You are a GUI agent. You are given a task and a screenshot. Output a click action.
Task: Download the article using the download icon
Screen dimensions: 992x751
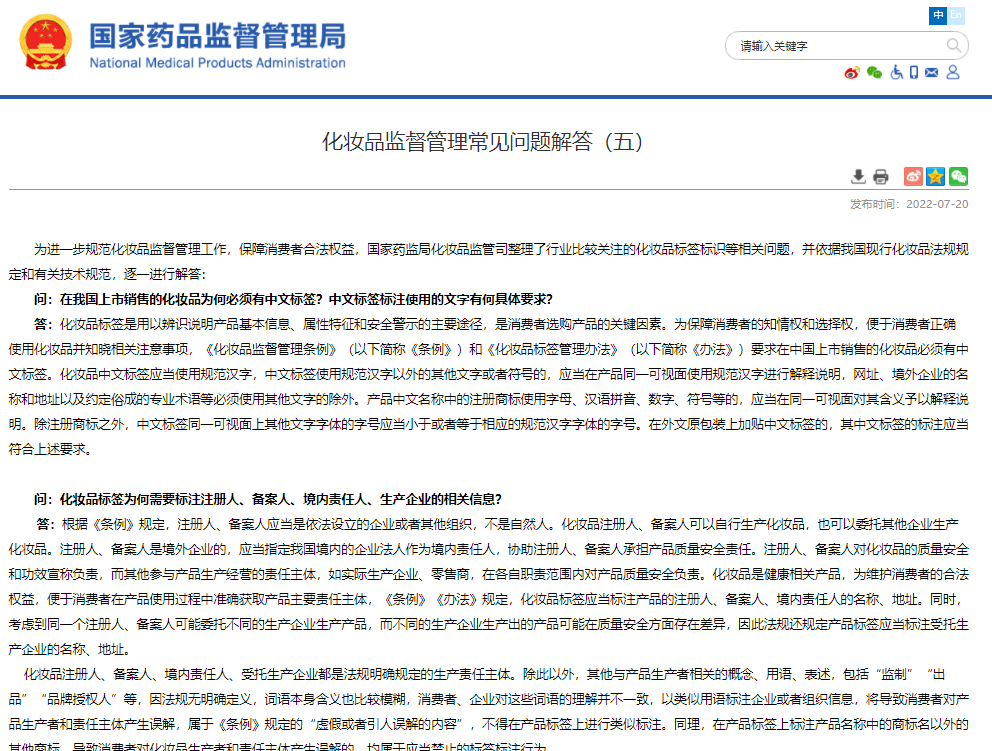pyautogui.click(x=858, y=176)
